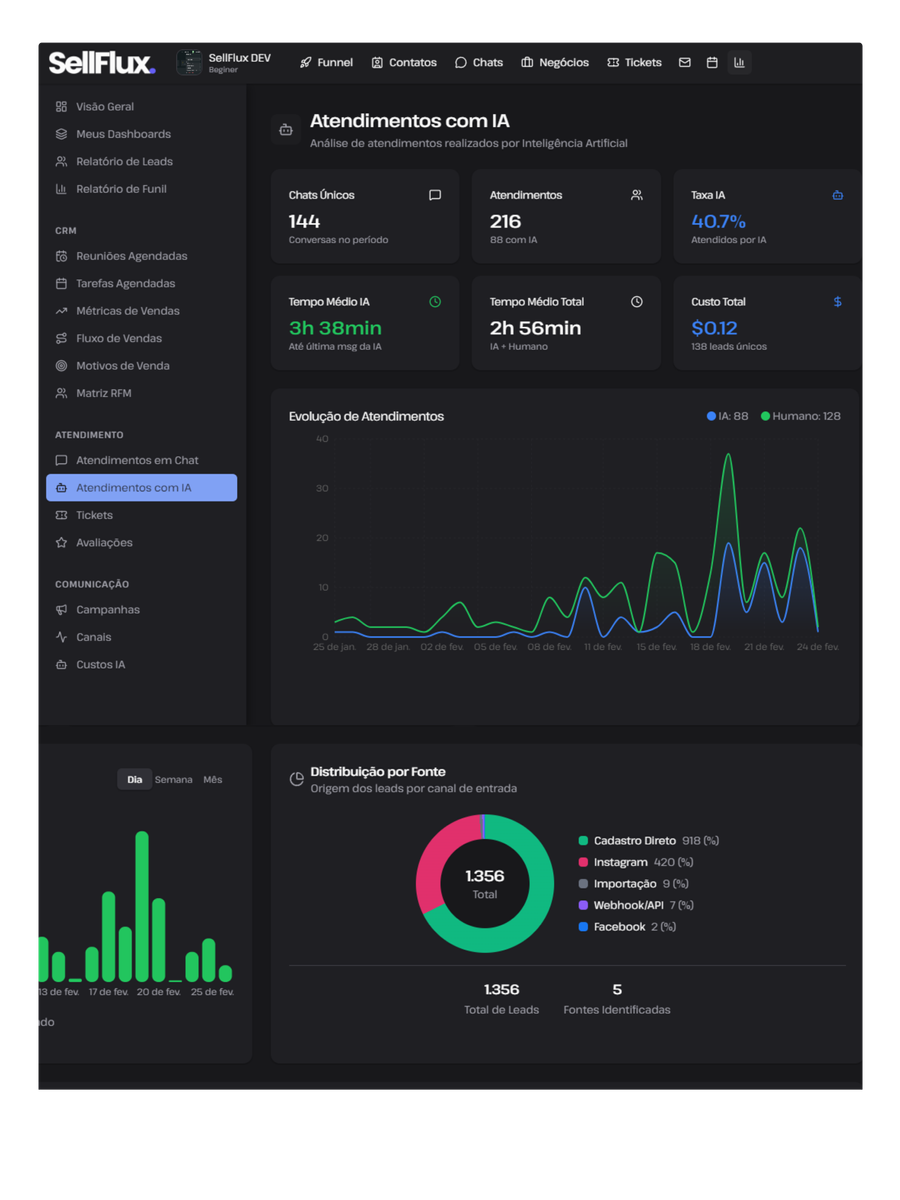Toggle the green Humano legend series
900x1200 pixels.
[x=800, y=416]
